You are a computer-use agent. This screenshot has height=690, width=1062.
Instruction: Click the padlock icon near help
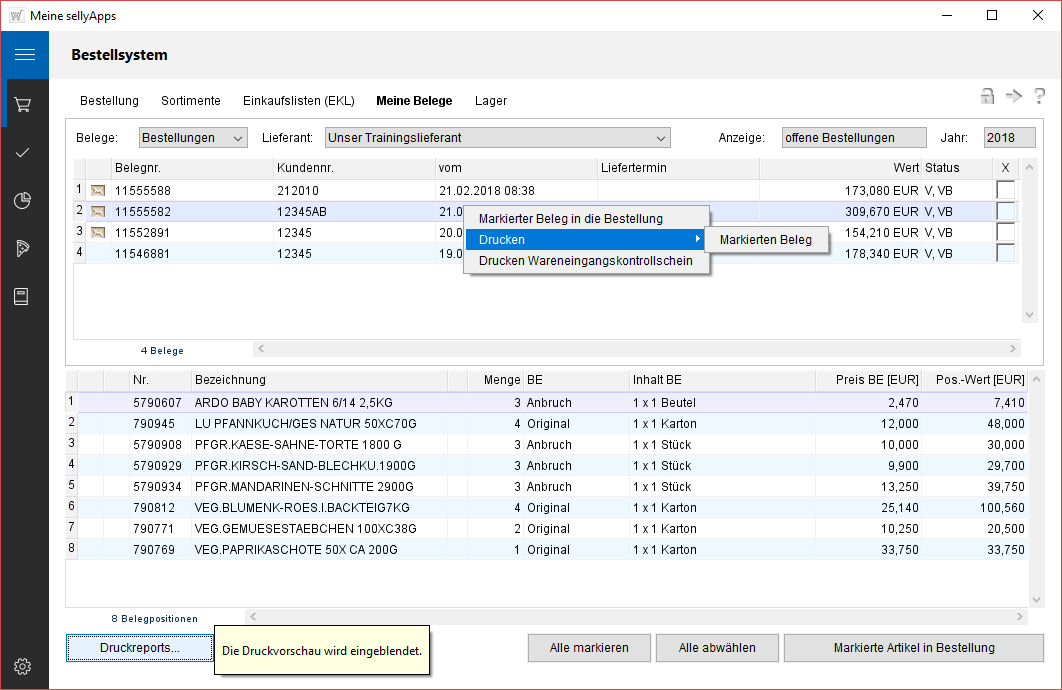click(987, 96)
